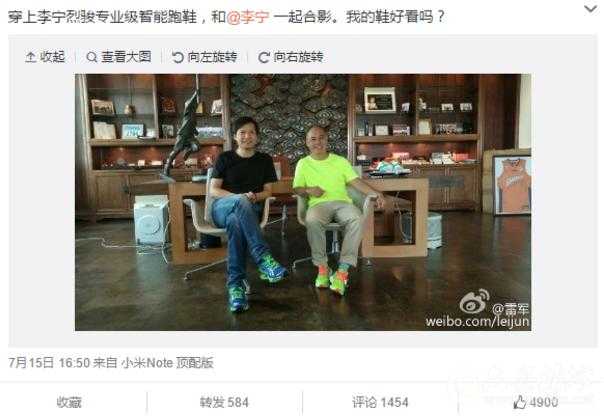Collapse the image via 收起 label
The image size is (604, 417).
(52, 57)
